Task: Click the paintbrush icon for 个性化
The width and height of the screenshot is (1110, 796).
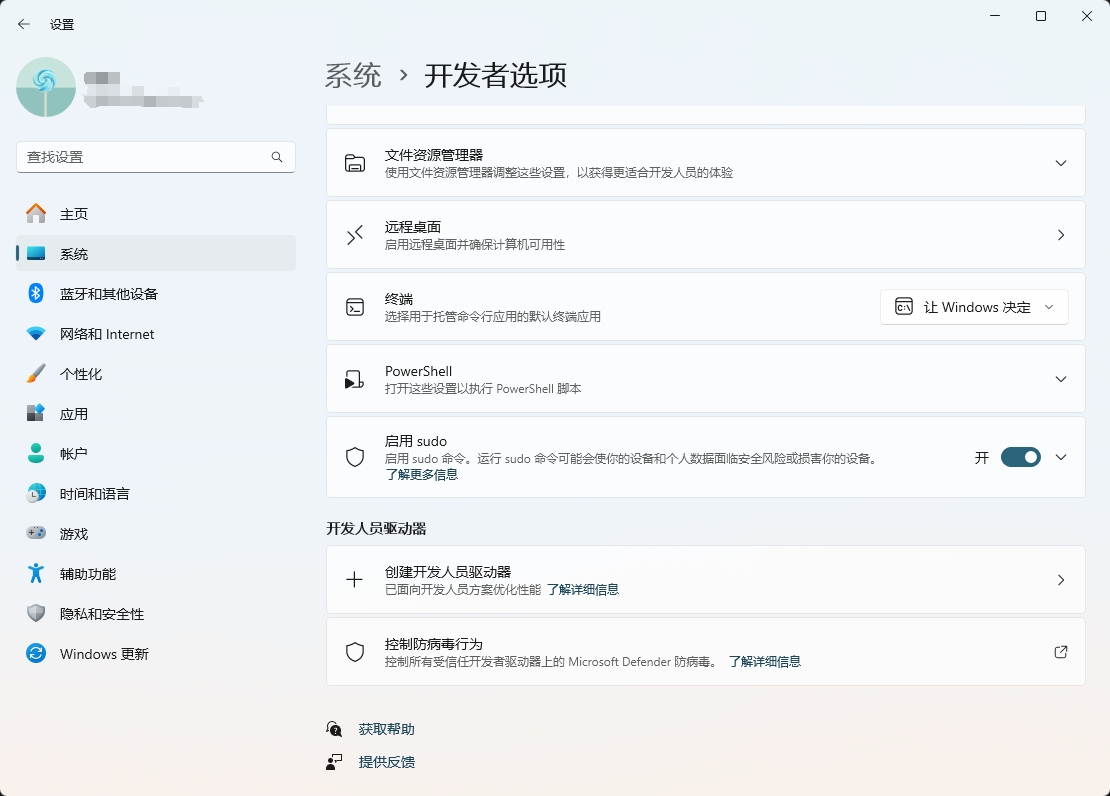Action: [x=36, y=373]
